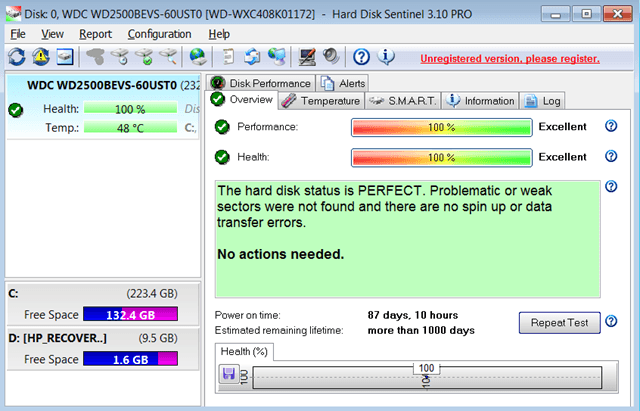Screen dimensions: 640x411
Task: Maximize the Hard Disk Sentinel window
Action: tap(586, 14)
